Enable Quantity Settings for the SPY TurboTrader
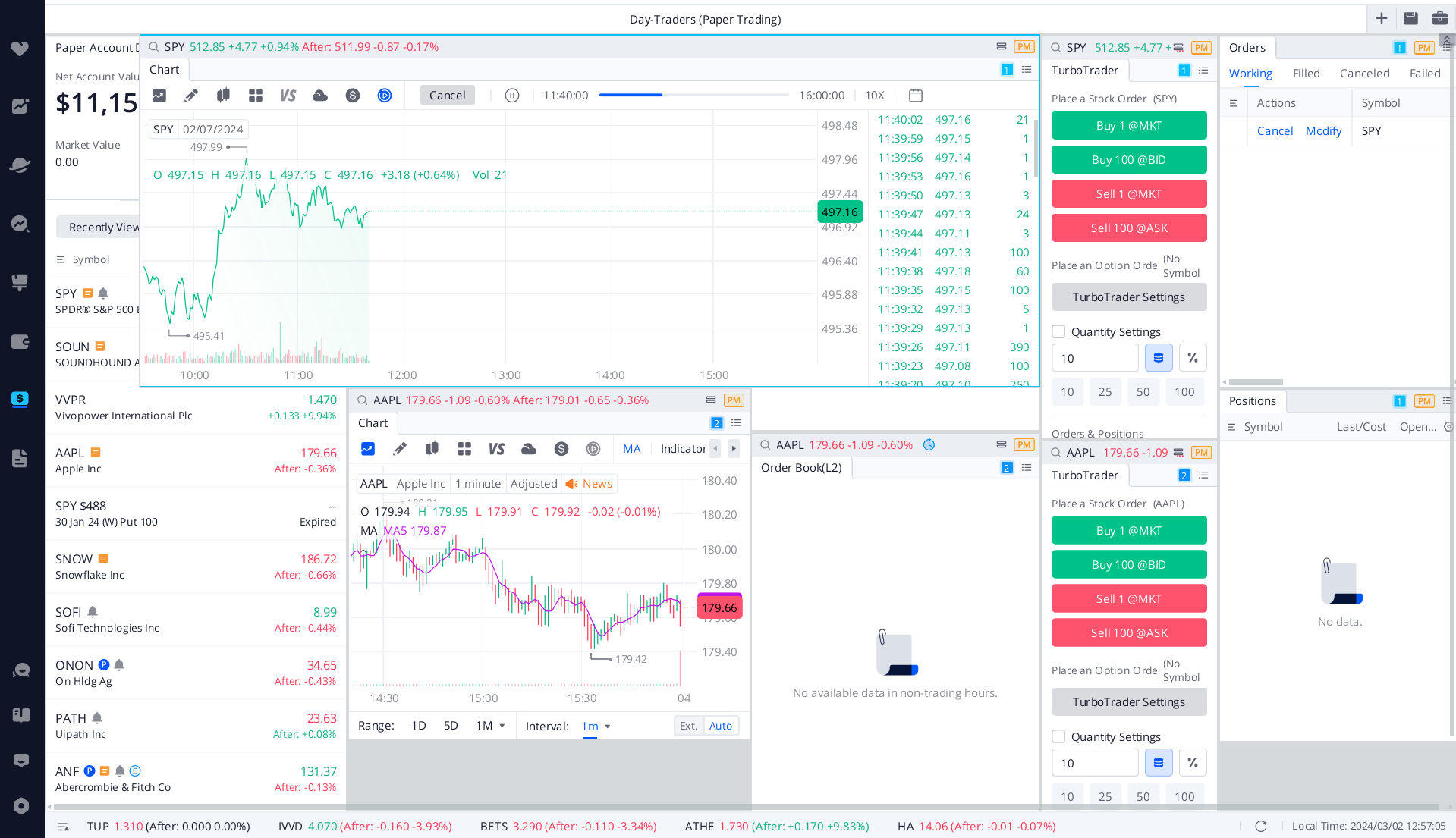This screenshot has width=1456, height=838. tap(1058, 331)
